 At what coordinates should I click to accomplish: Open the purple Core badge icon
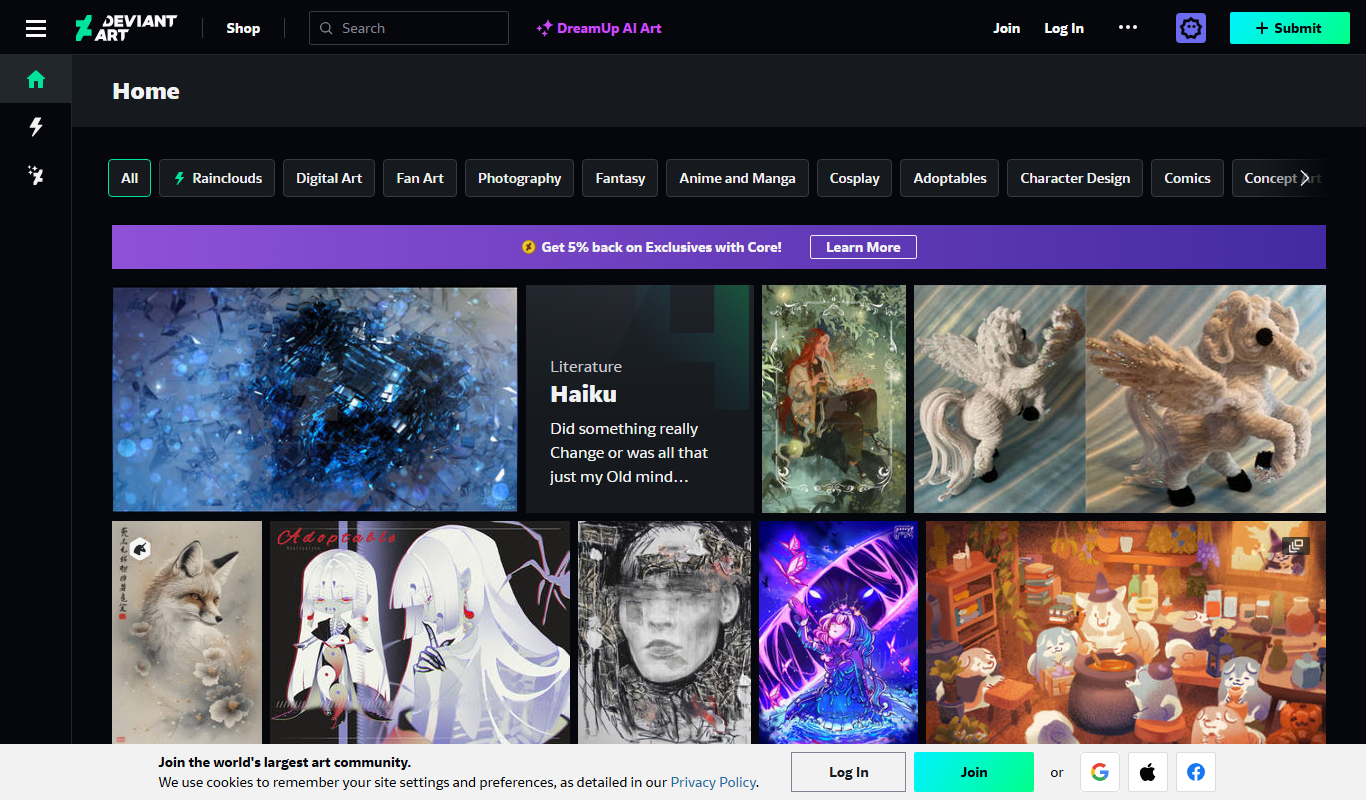coord(1190,28)
